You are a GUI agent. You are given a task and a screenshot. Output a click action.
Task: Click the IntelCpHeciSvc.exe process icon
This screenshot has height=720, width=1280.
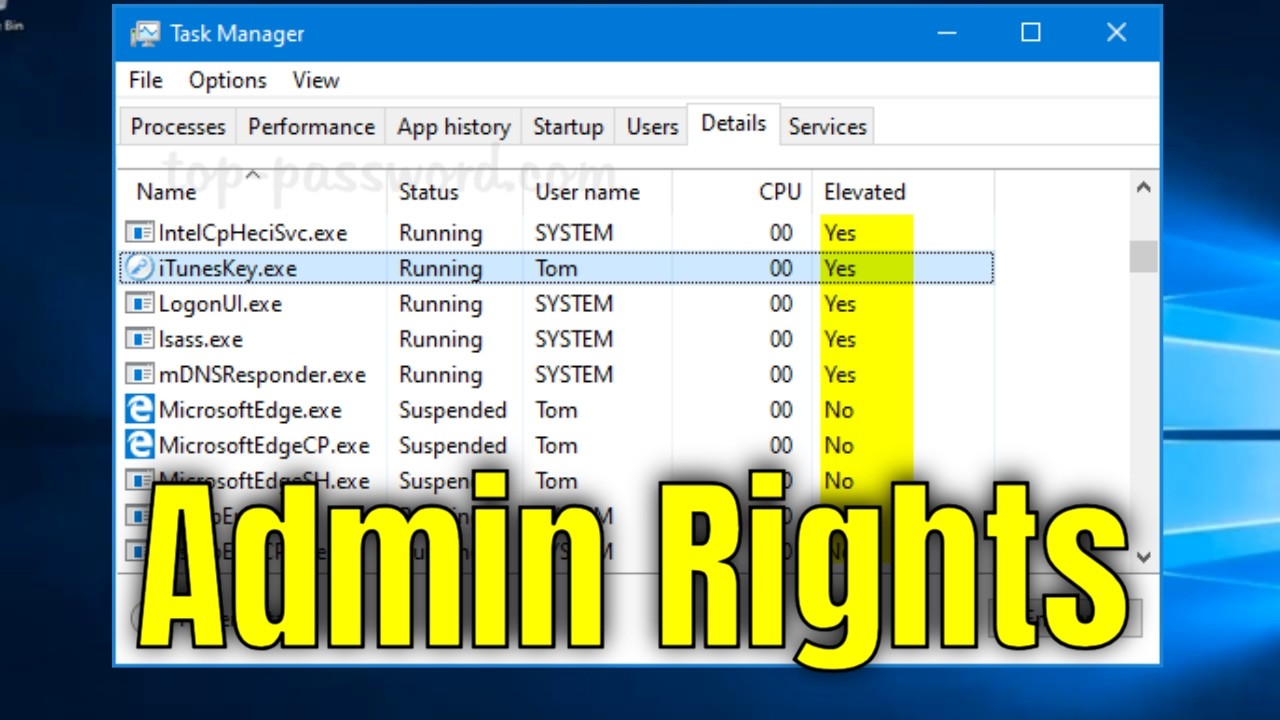139,233
